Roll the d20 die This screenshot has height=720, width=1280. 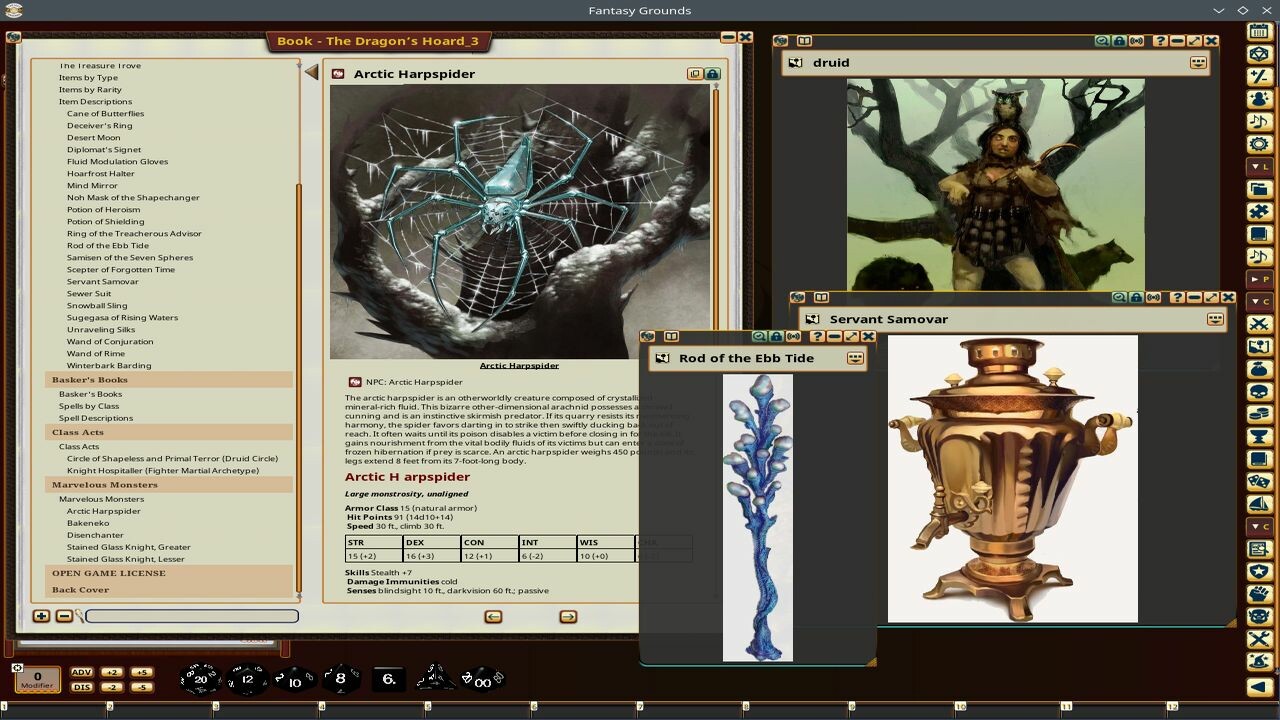[200, 679]
